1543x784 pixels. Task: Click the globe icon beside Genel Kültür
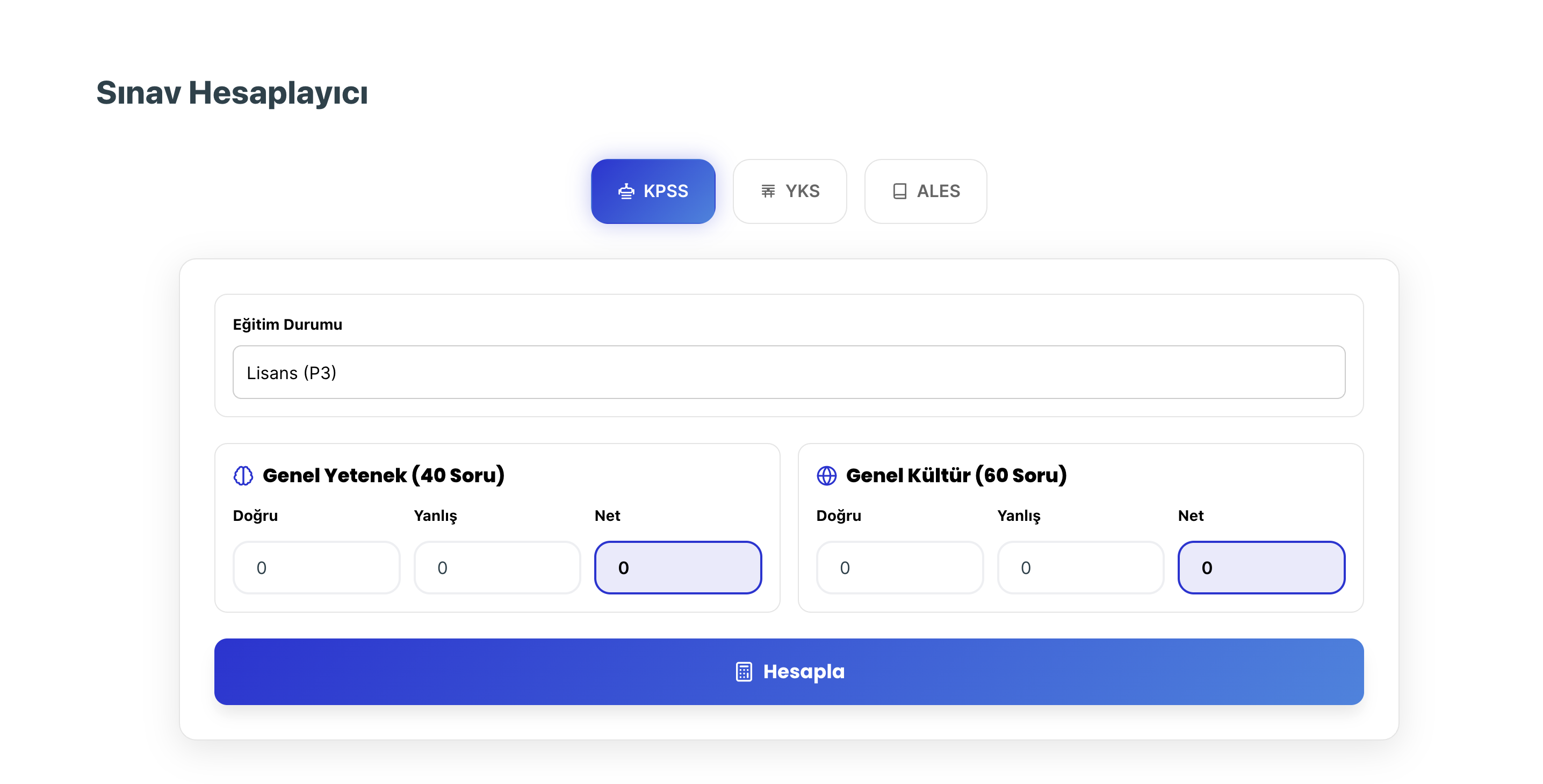click(x=827, y=476)
